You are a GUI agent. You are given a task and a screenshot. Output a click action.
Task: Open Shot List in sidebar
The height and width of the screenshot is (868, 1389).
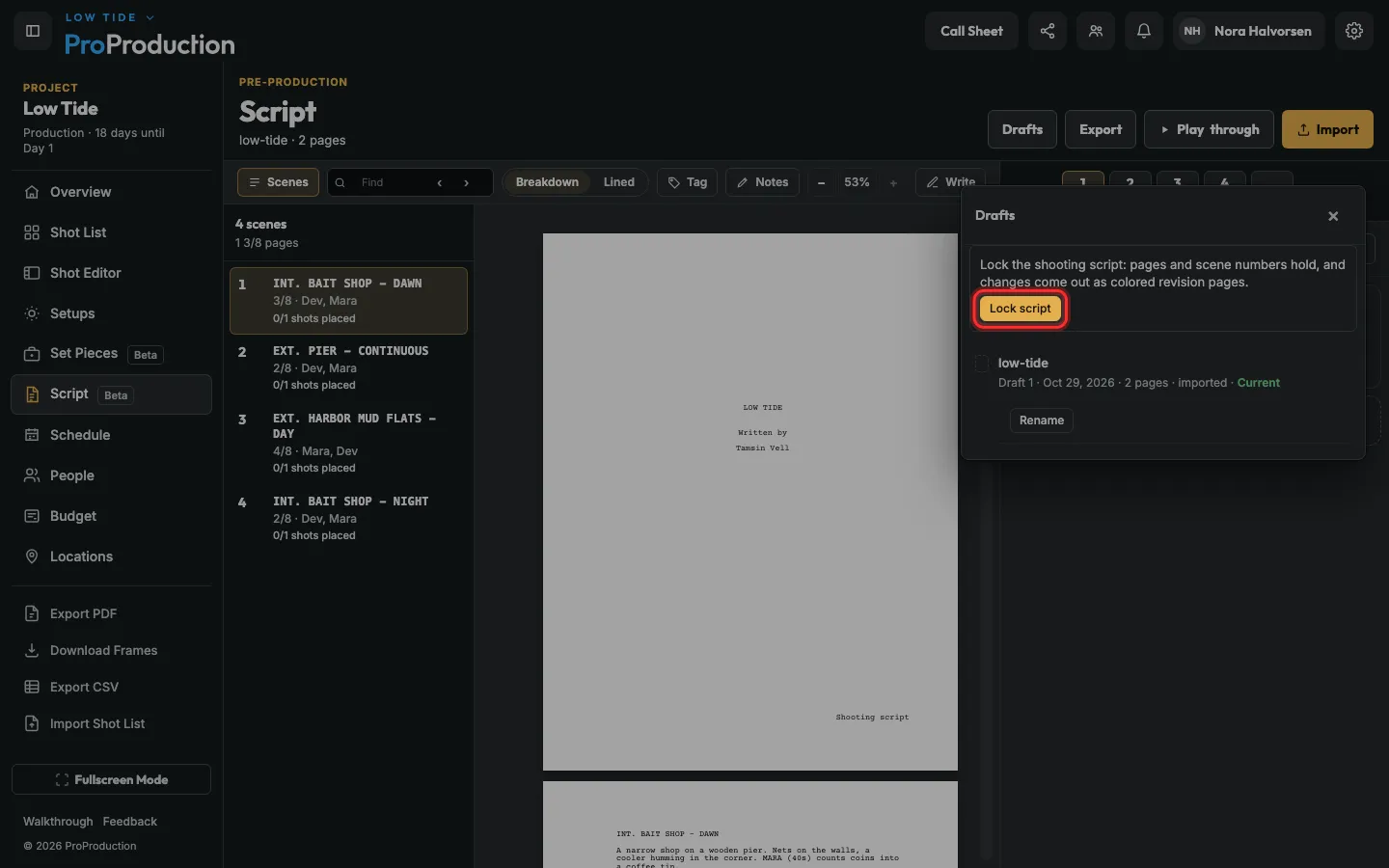[x=112, y=232]
